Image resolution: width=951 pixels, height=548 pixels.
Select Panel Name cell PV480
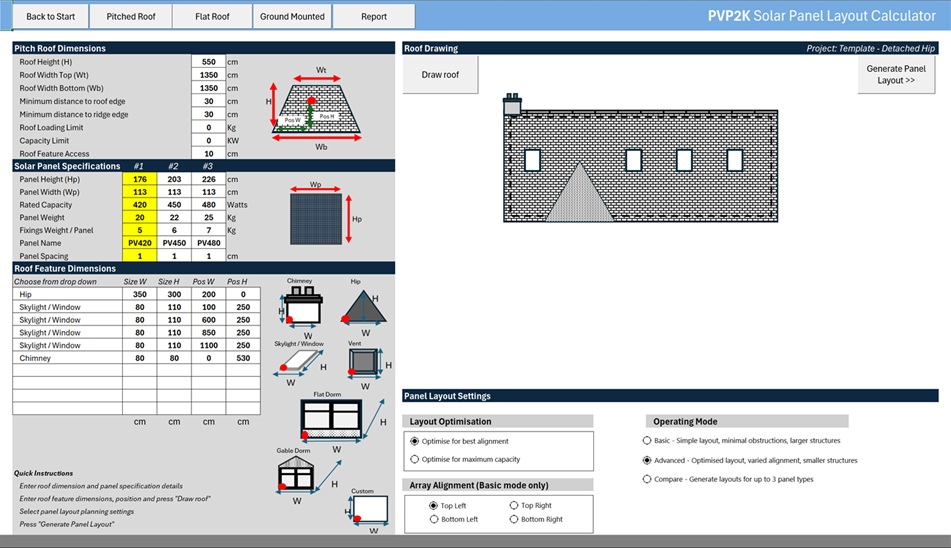(209, 242)
